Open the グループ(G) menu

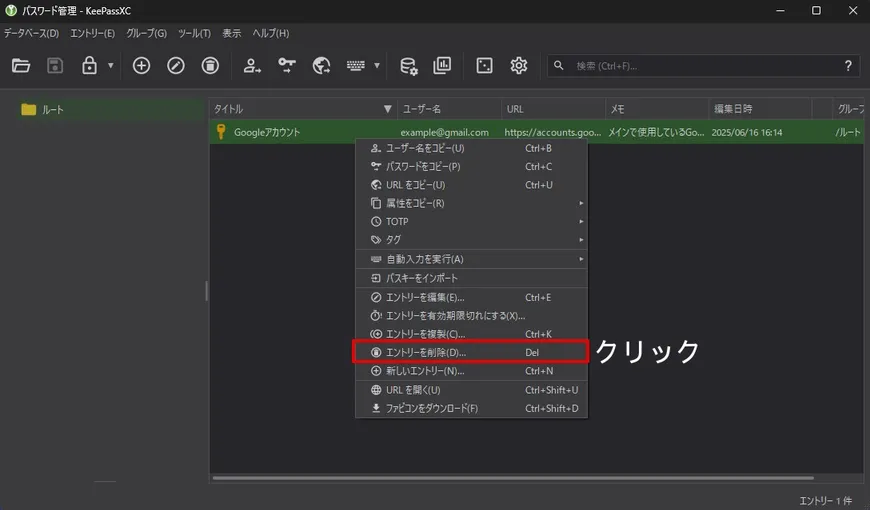click(x=146, y=33)
